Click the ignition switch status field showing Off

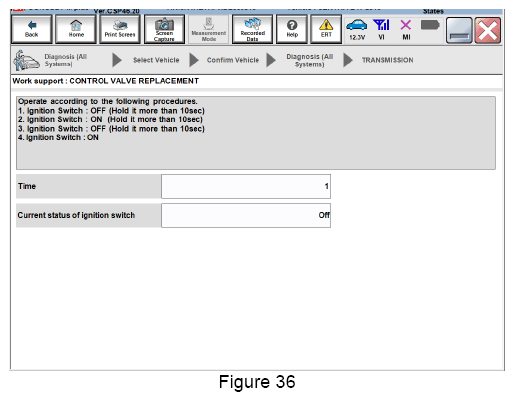tap(246, 215)
